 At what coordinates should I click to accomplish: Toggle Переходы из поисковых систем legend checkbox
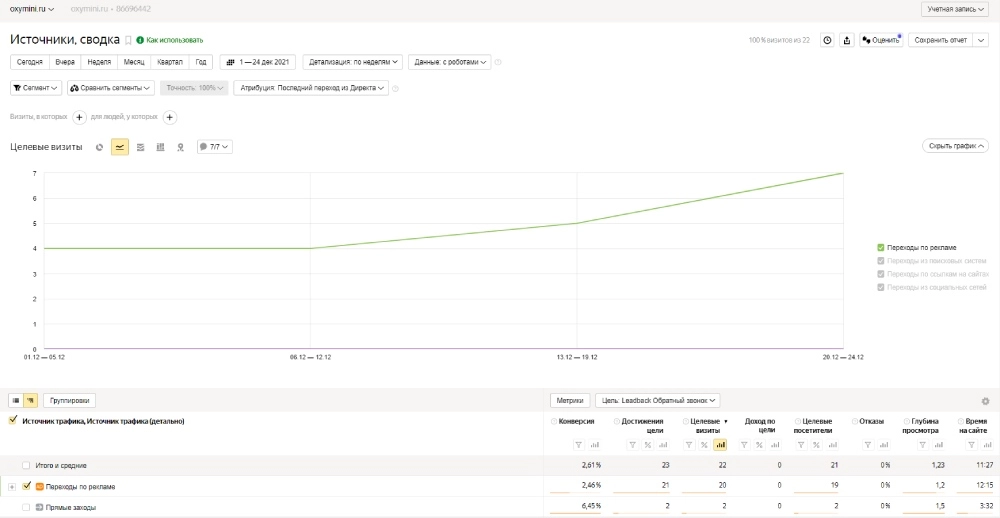[881, 261]
